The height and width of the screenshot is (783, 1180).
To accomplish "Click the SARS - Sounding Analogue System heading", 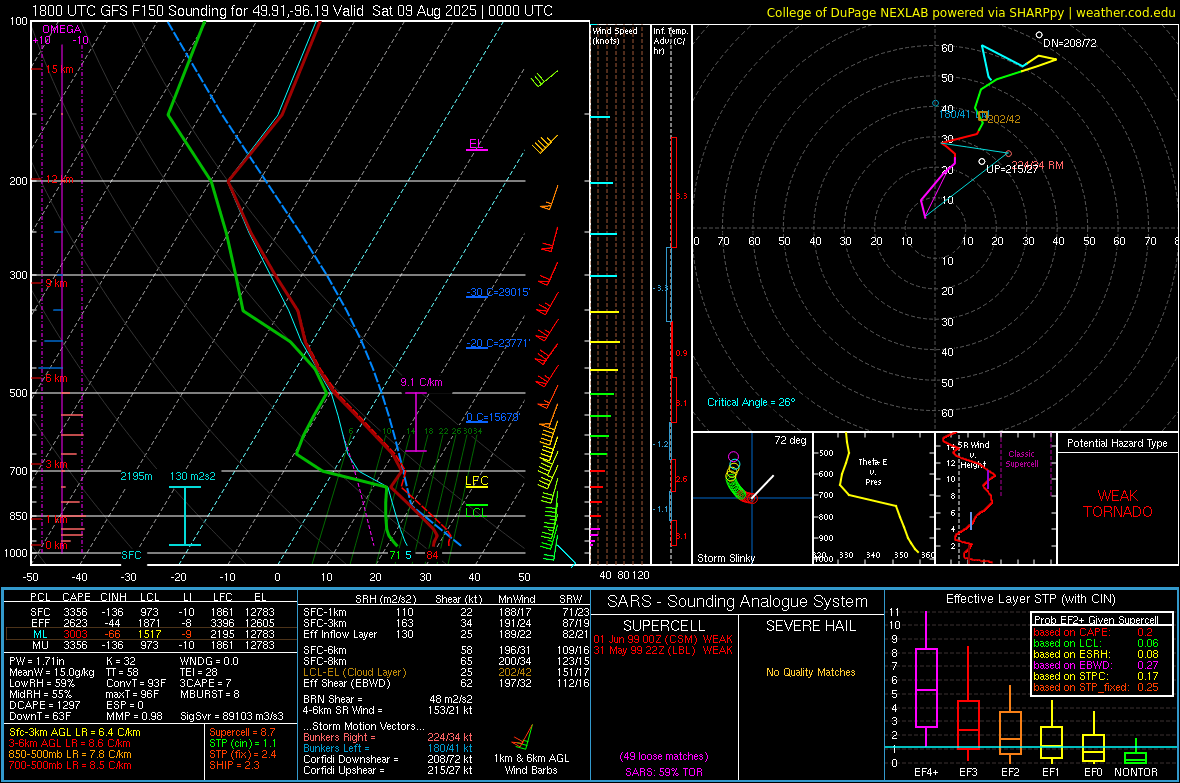I will [x=738, y=602].
